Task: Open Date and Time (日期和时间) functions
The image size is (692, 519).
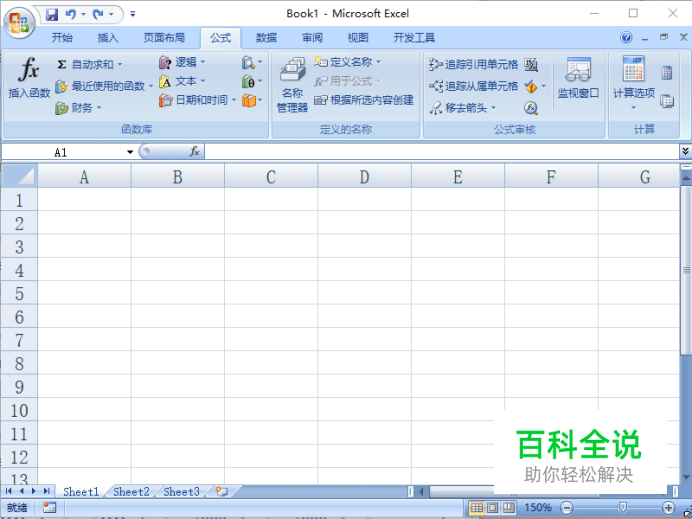Action: 197,100
